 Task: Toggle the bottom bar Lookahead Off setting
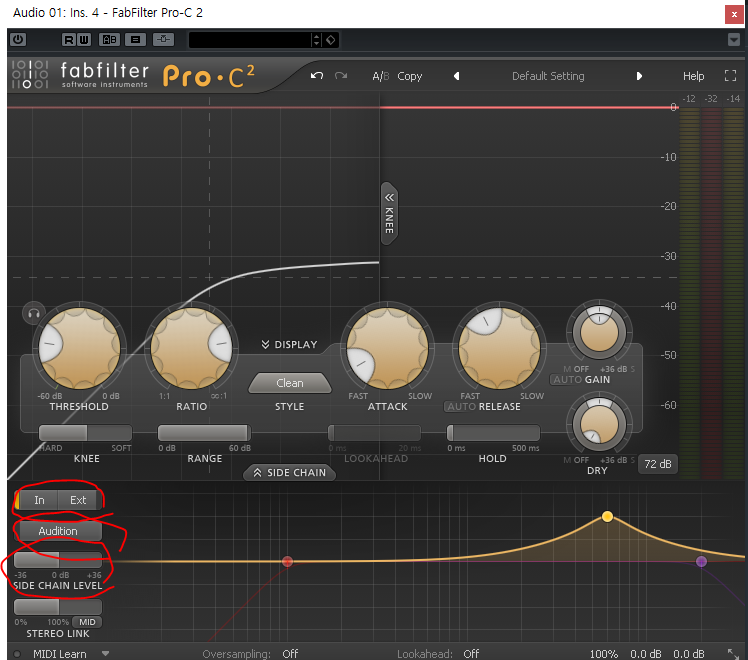coord(471,654)
